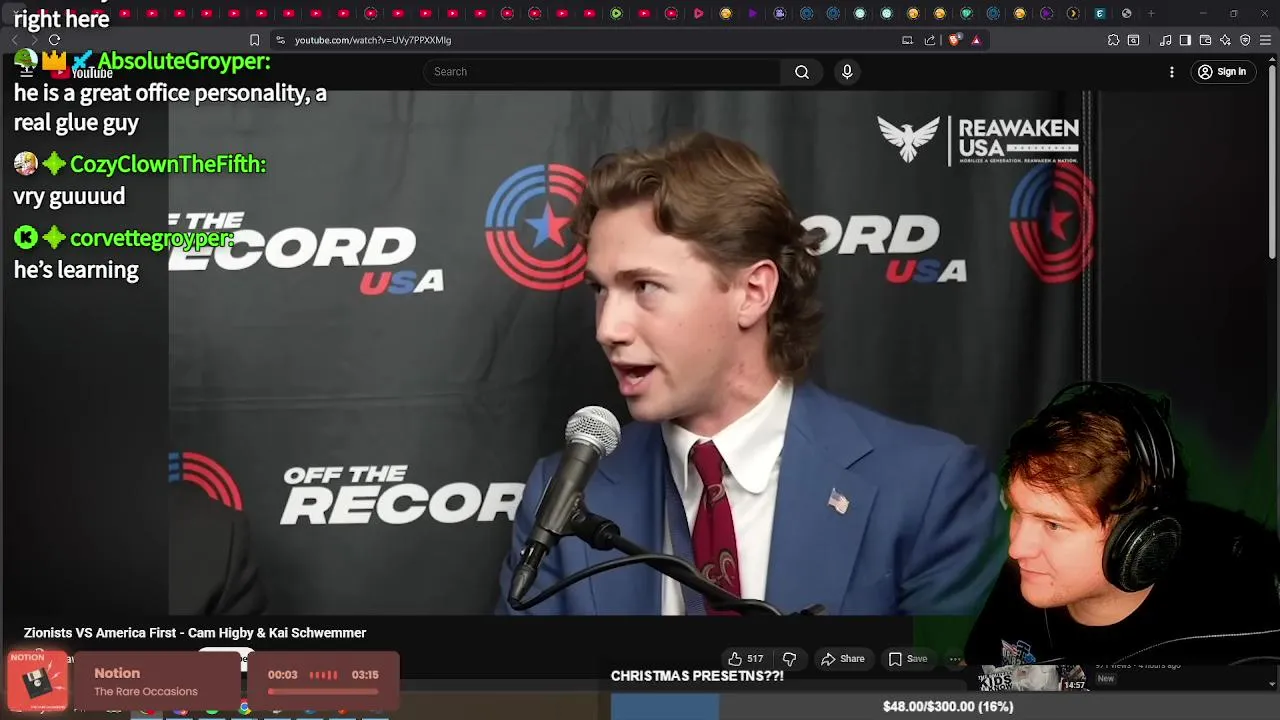The image size is (1280, 720).
Task: Click the REAWAKEN USA logo in the video
Action: click(978, 140)
